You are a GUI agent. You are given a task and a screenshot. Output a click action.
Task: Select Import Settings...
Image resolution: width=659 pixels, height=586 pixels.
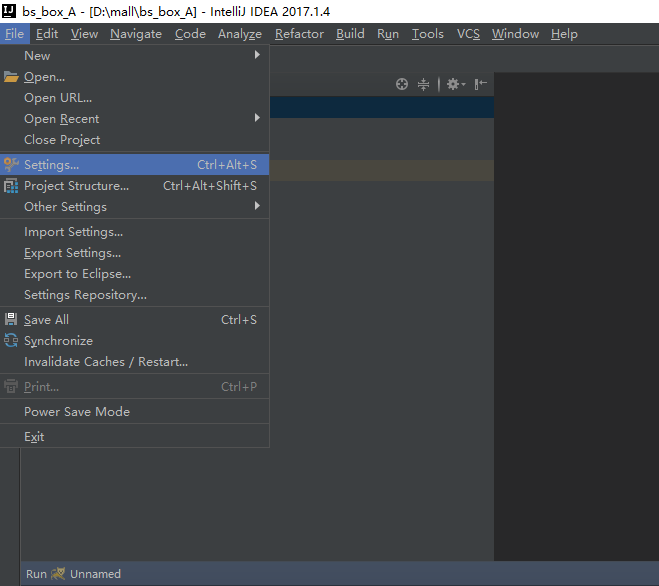coord(134,232)
